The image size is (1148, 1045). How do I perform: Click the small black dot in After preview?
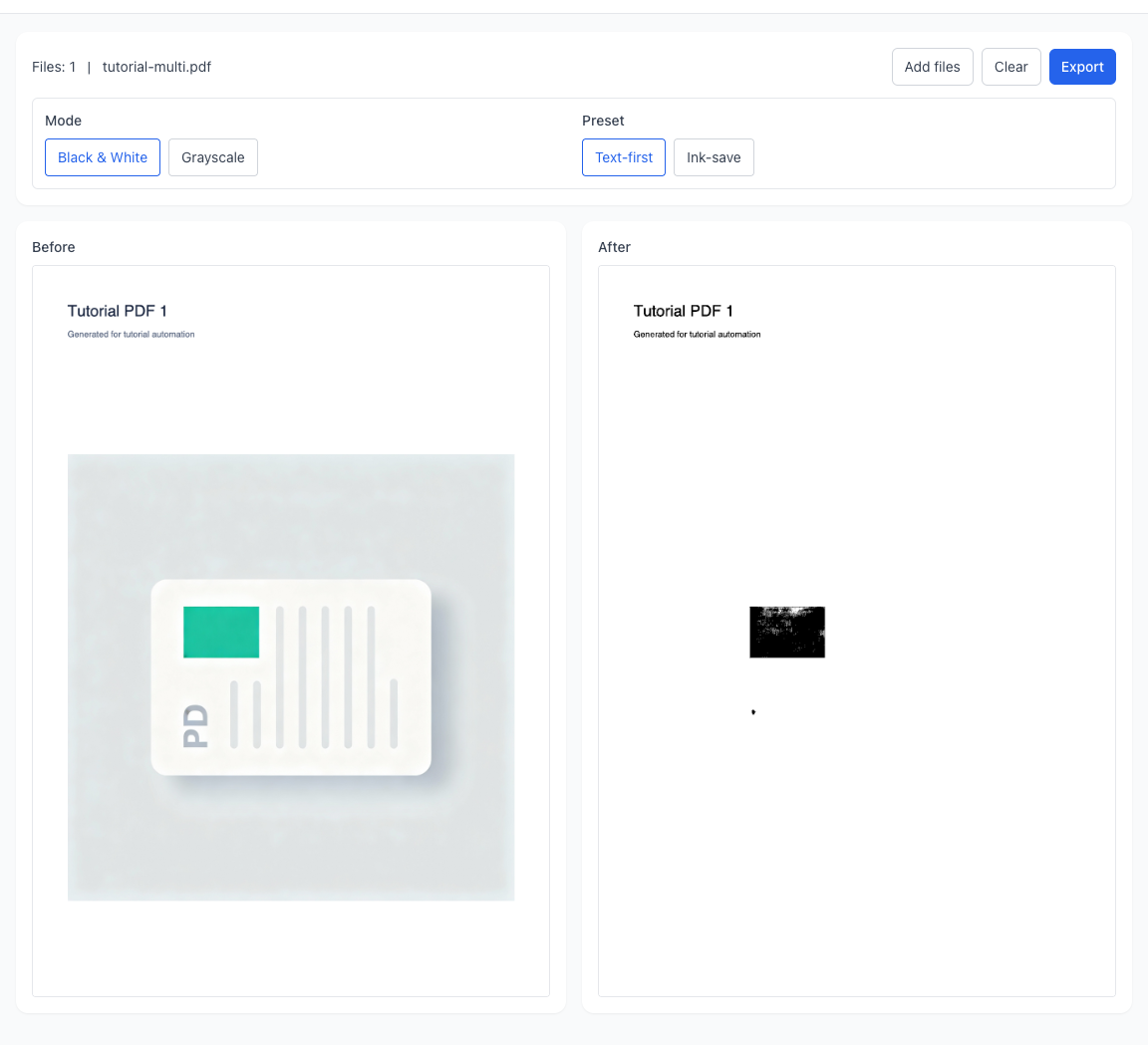753,711
